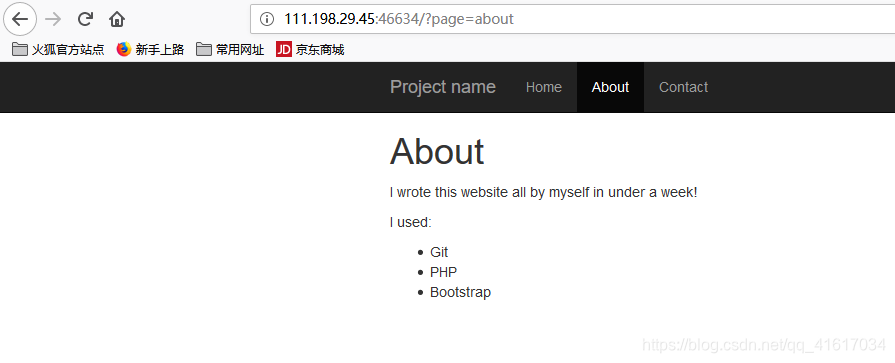Open the site information icon in address bar

tap(267, 19)
